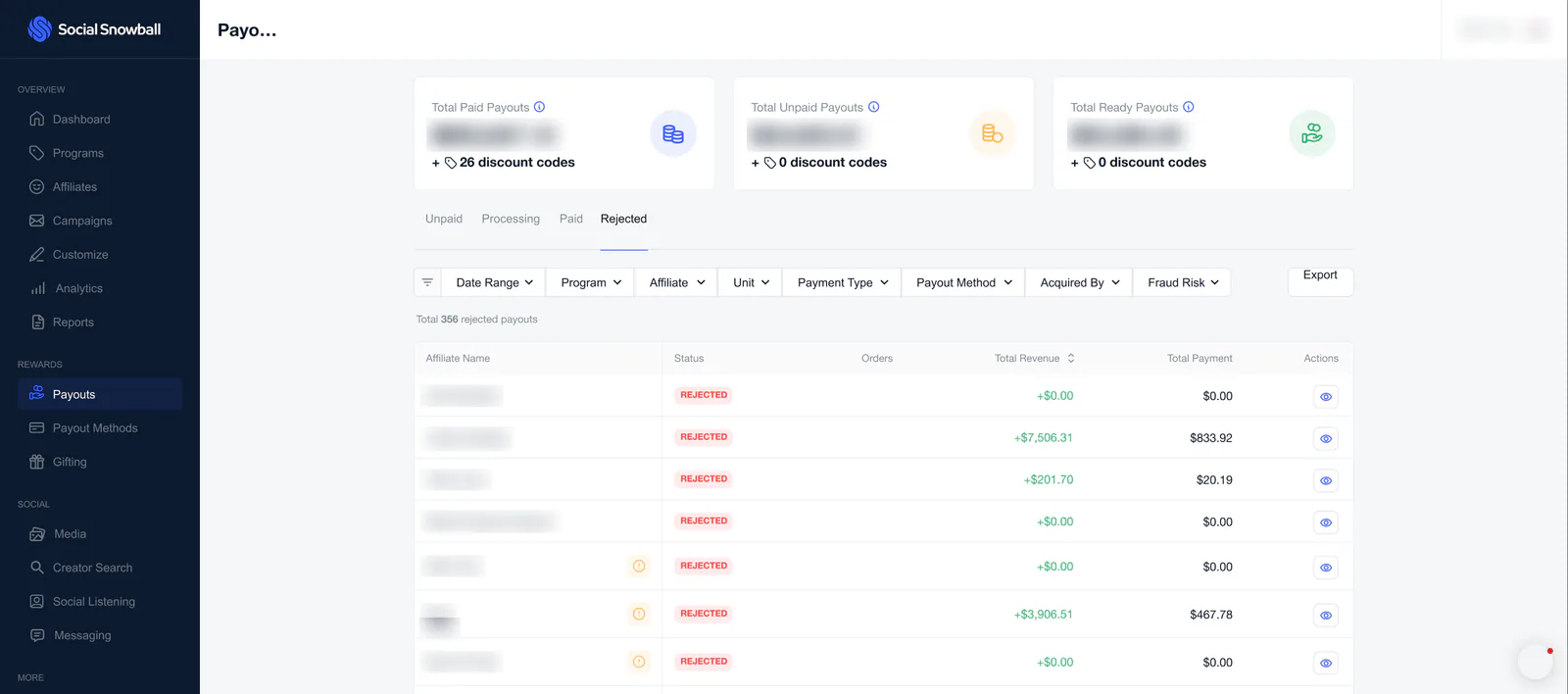Sort by Total Revenue column arrows
The width and height of the screenshot is (1568, 694).
click(1071, 359)
